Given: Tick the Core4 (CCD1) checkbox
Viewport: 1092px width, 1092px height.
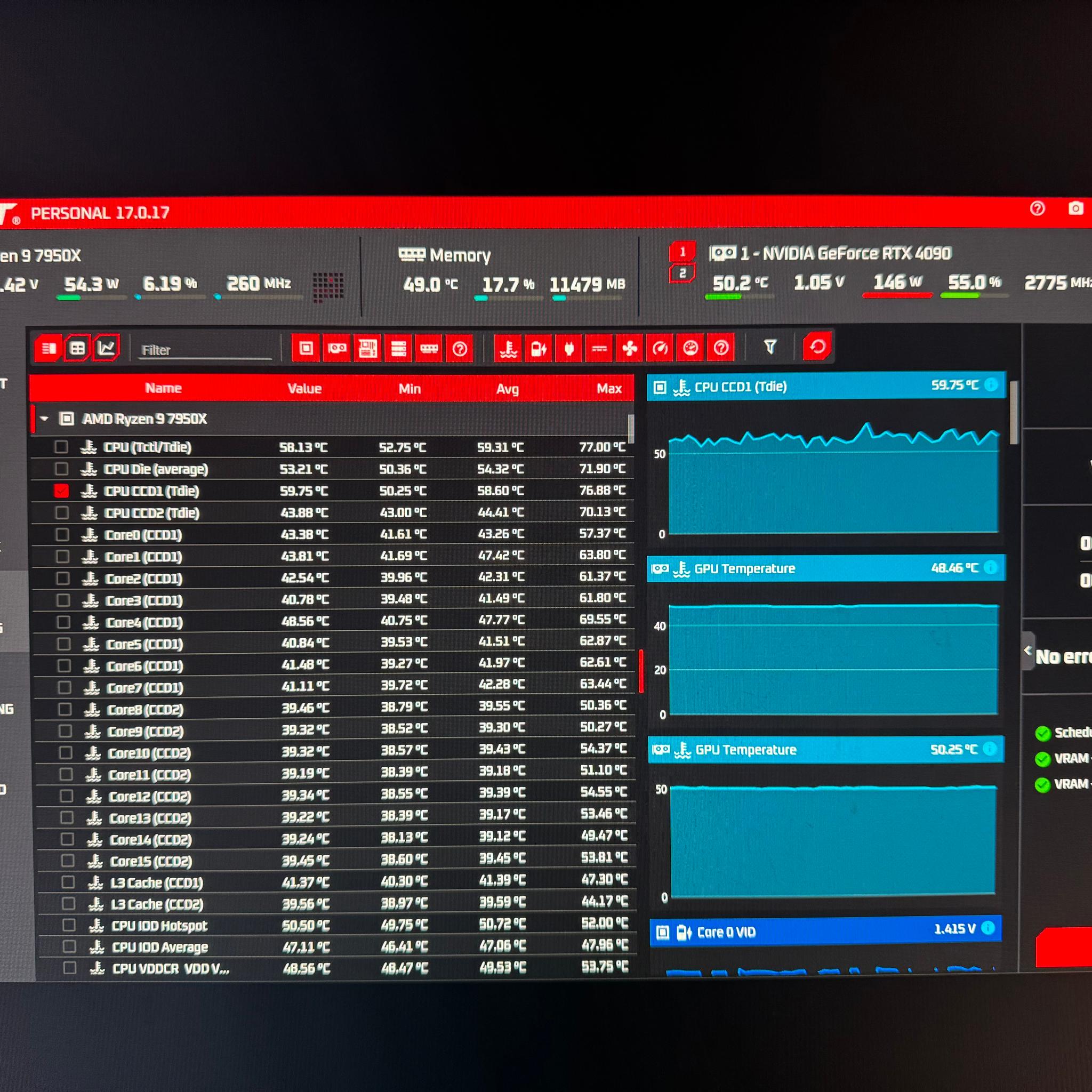Looking at the screenshot, I should [64, 622].
